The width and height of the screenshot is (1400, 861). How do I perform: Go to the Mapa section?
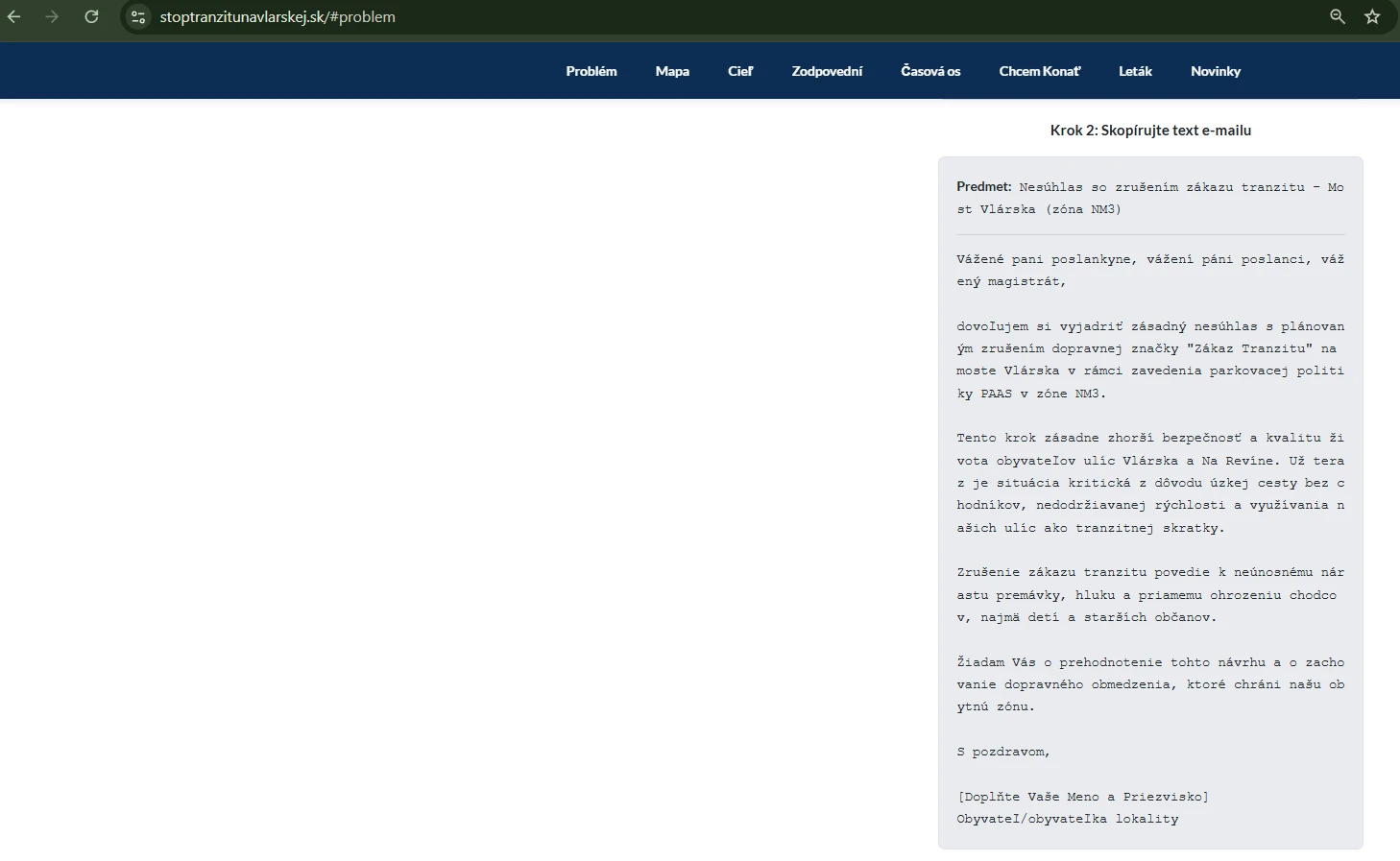click(672, 71)
